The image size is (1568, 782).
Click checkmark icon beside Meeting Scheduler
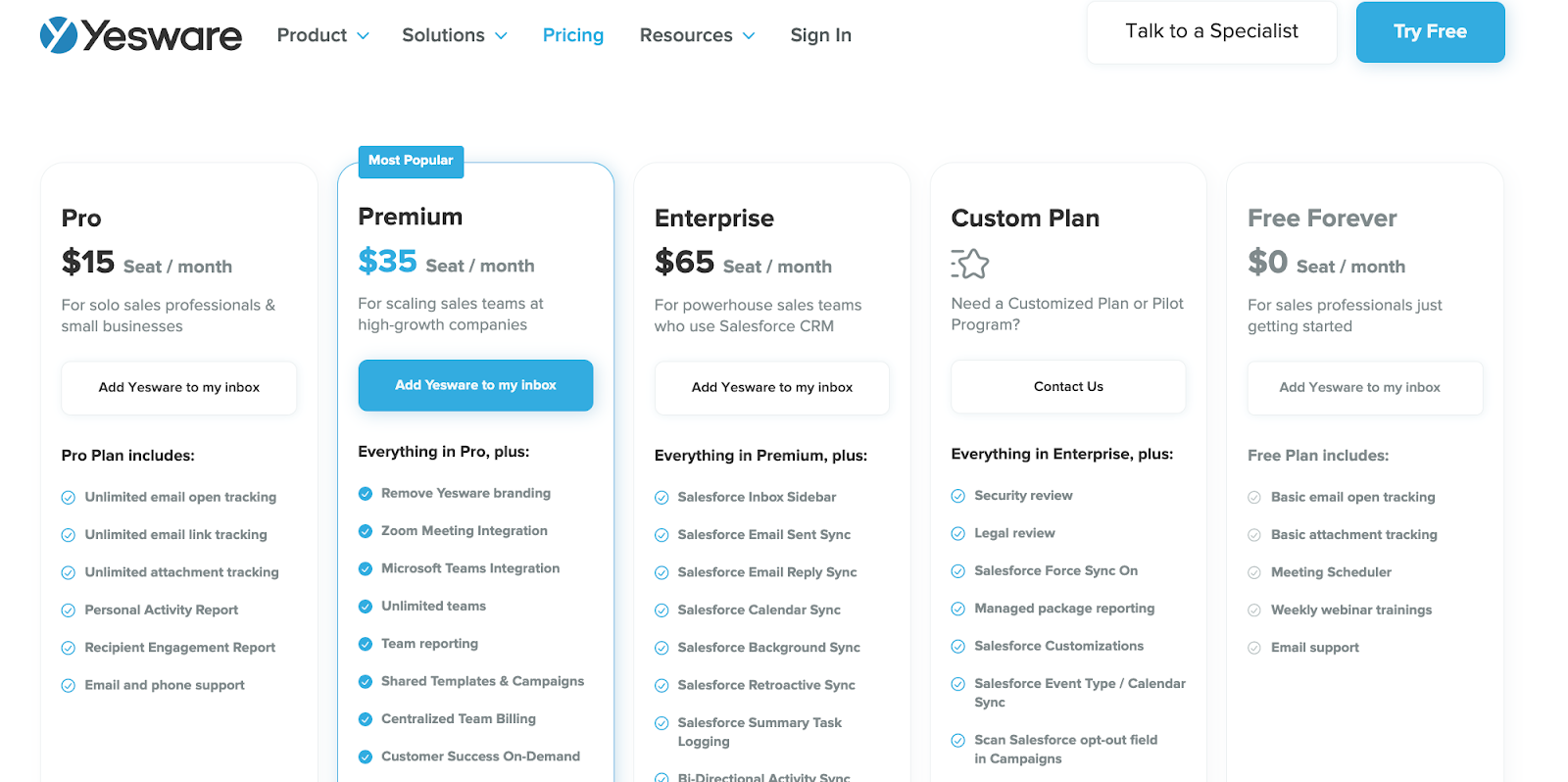(x=1254, y=572)
